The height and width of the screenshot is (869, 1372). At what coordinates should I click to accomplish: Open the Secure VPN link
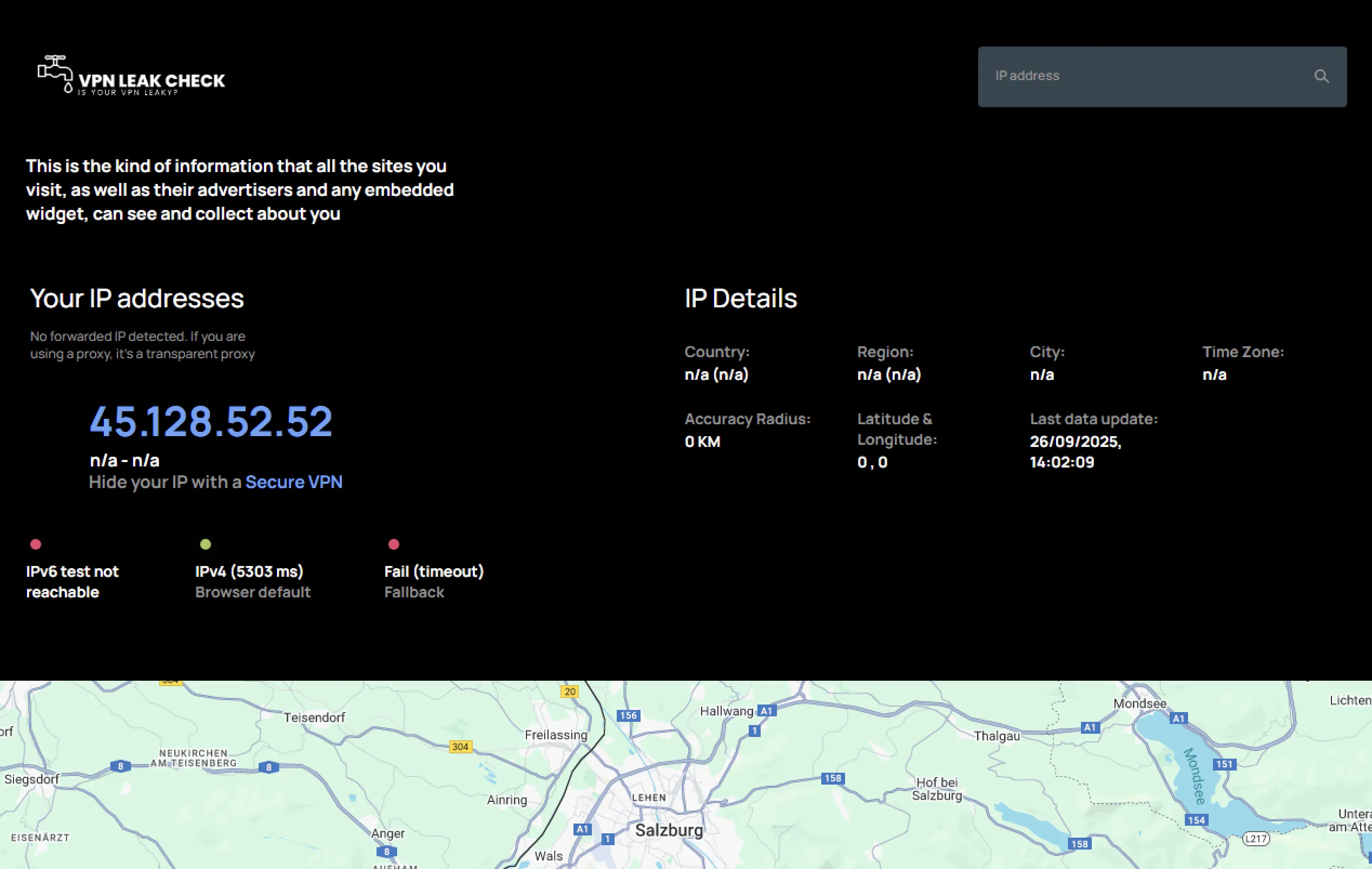click(293, 482)
